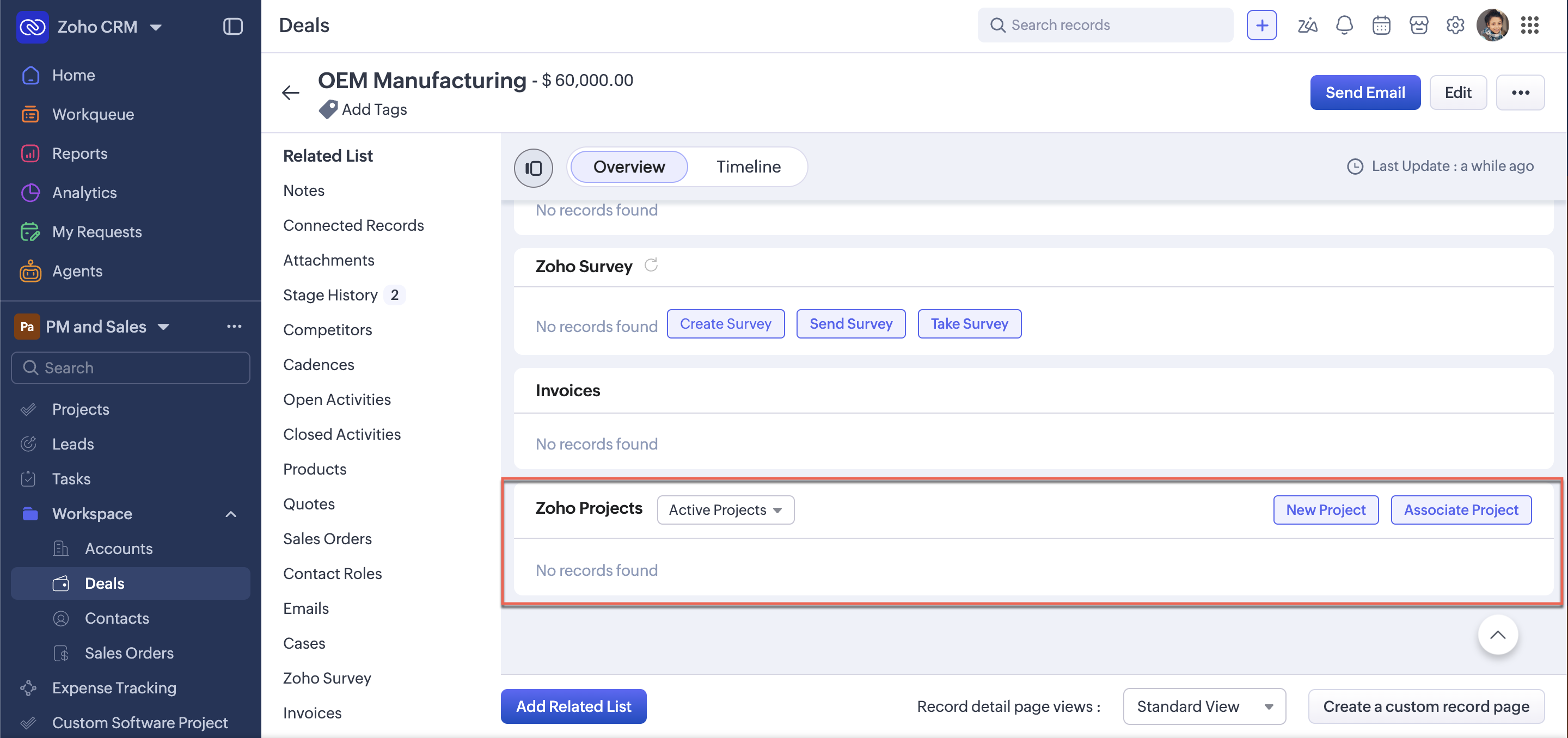Screen dimensions: 1568x738
Task: Toggle the related list panel button
Action: click(x=533, y=167)
